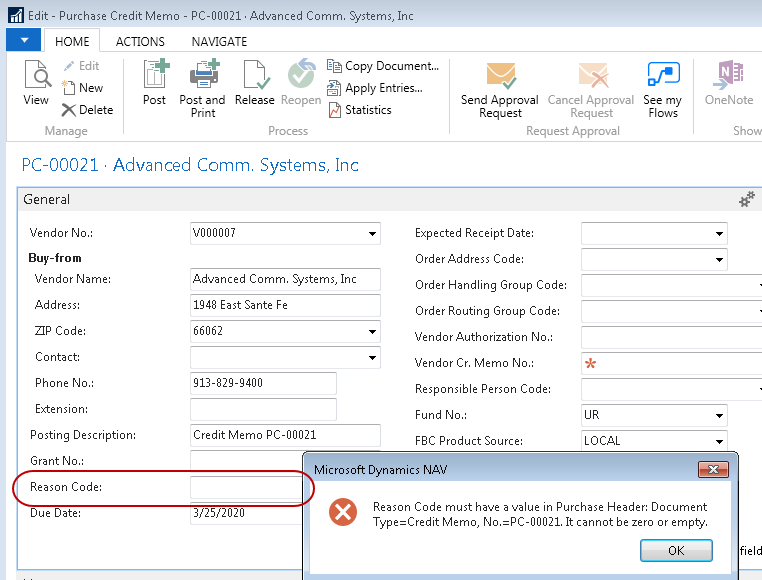Delete the record via Delete button
The height and width of the screenshot is (580, 762).
87,110
